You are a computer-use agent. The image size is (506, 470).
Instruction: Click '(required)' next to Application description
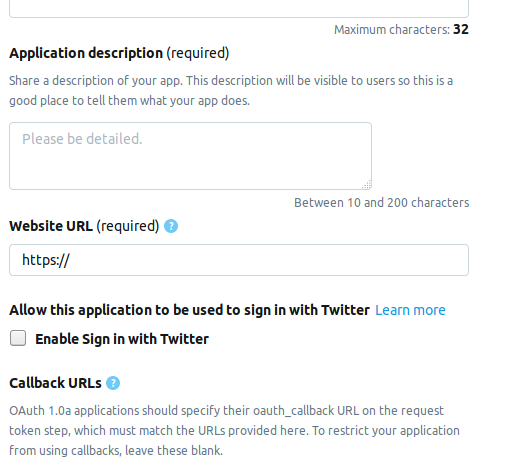pyautogui.click(x=198, y=53)
